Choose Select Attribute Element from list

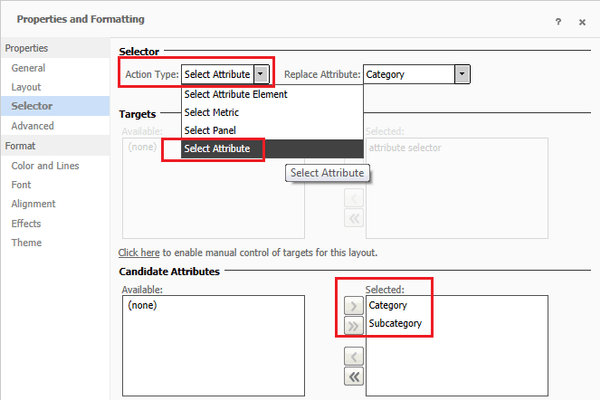tap(272, 94)
